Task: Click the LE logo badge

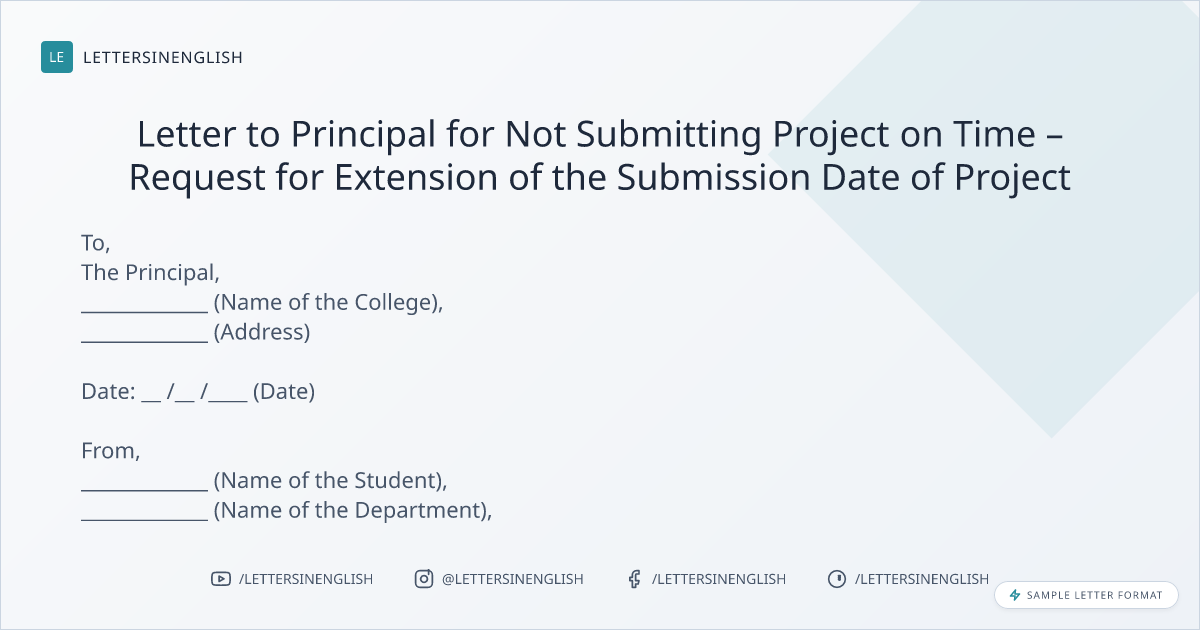Action: click(57, 57)
